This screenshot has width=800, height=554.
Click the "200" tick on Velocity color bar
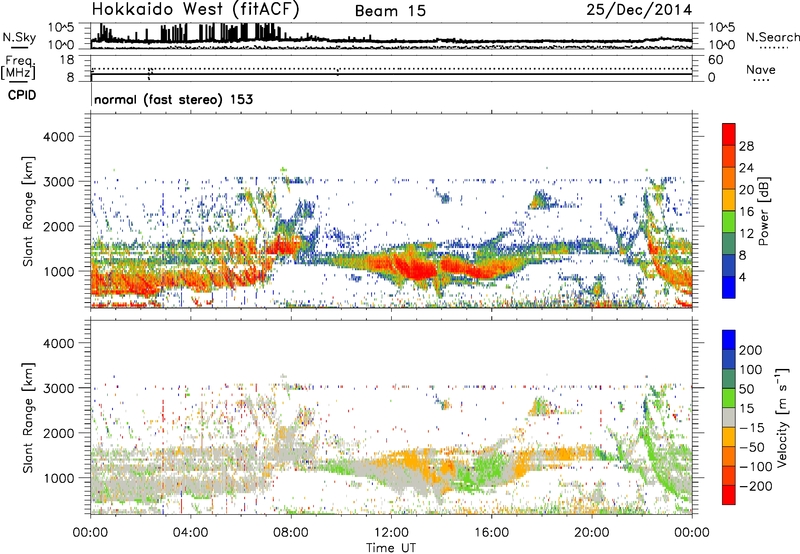(751, 350)
